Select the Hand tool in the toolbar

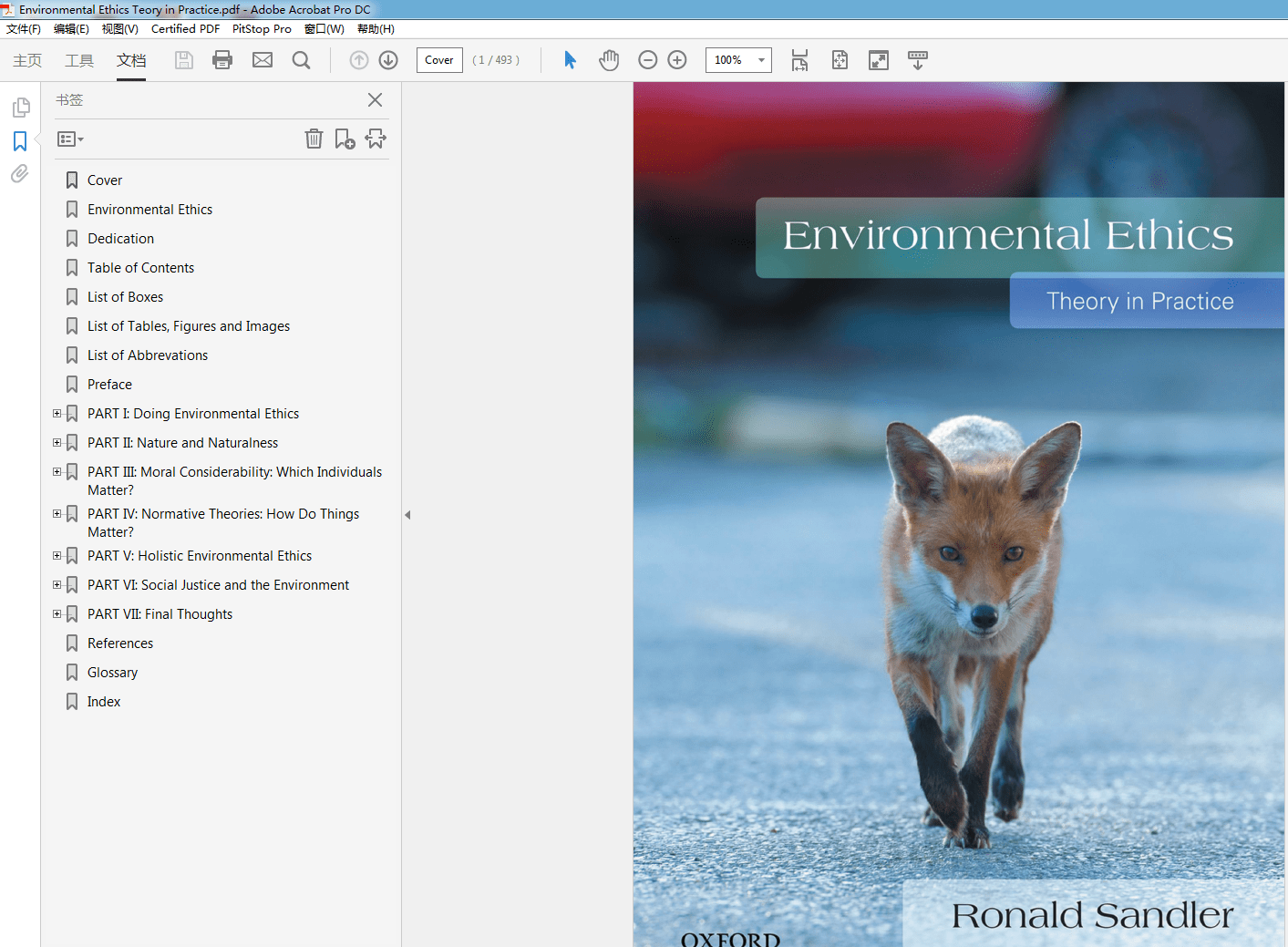point(608,59)
